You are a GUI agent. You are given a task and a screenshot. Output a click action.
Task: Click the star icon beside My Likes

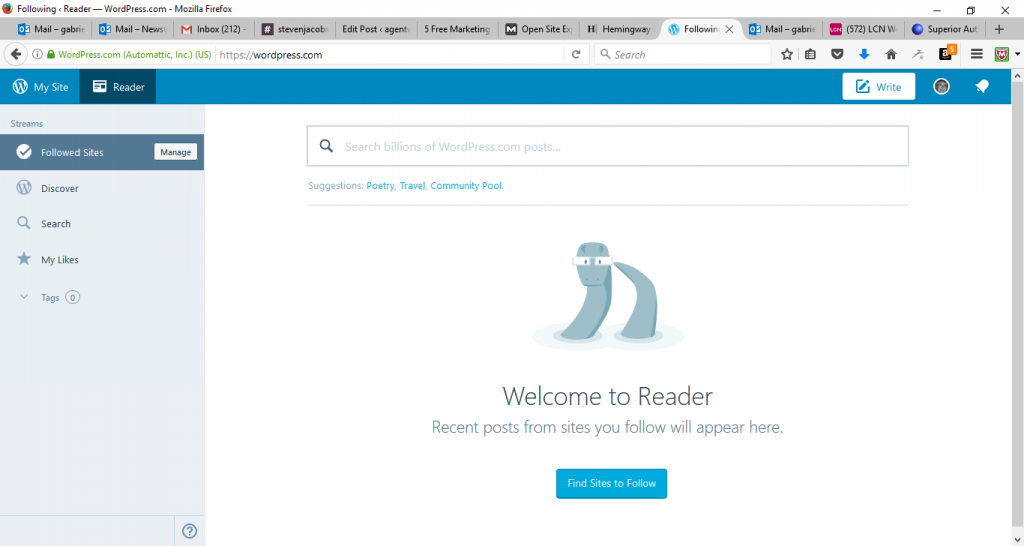[24, 259]
